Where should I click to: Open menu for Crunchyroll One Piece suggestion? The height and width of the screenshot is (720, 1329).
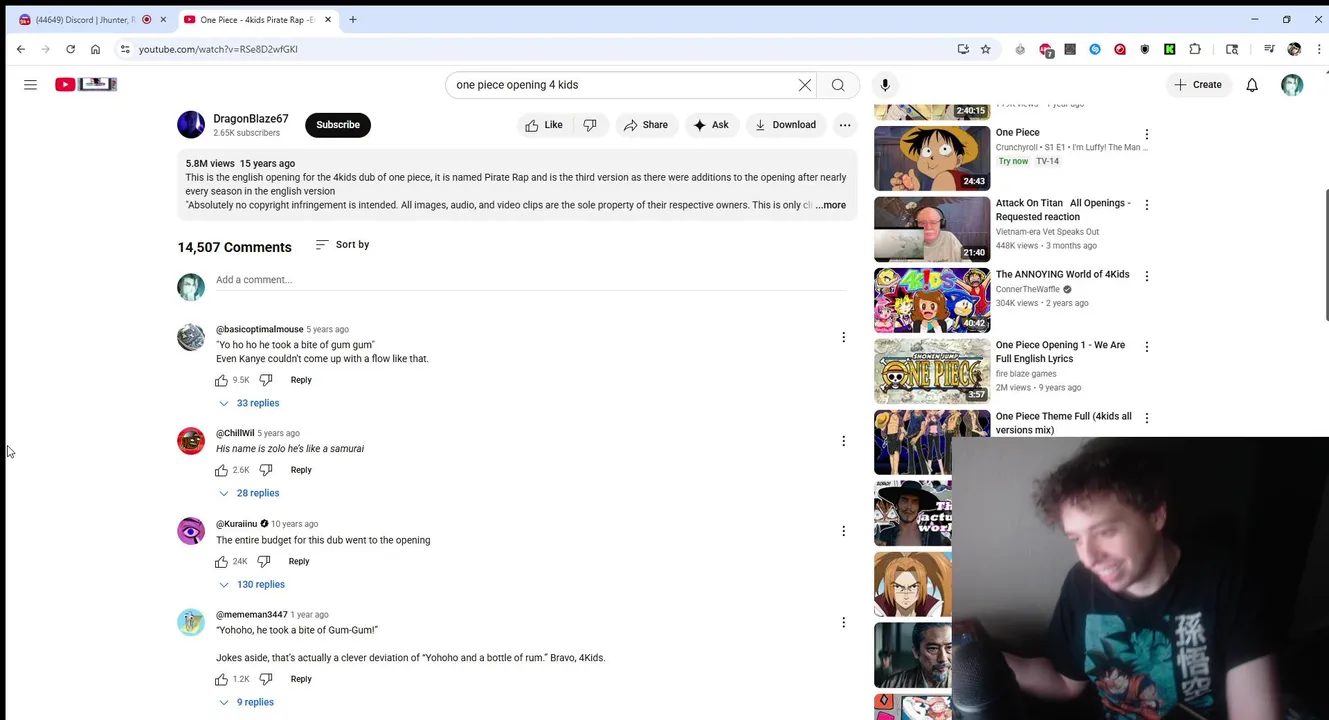[1147, 134]
